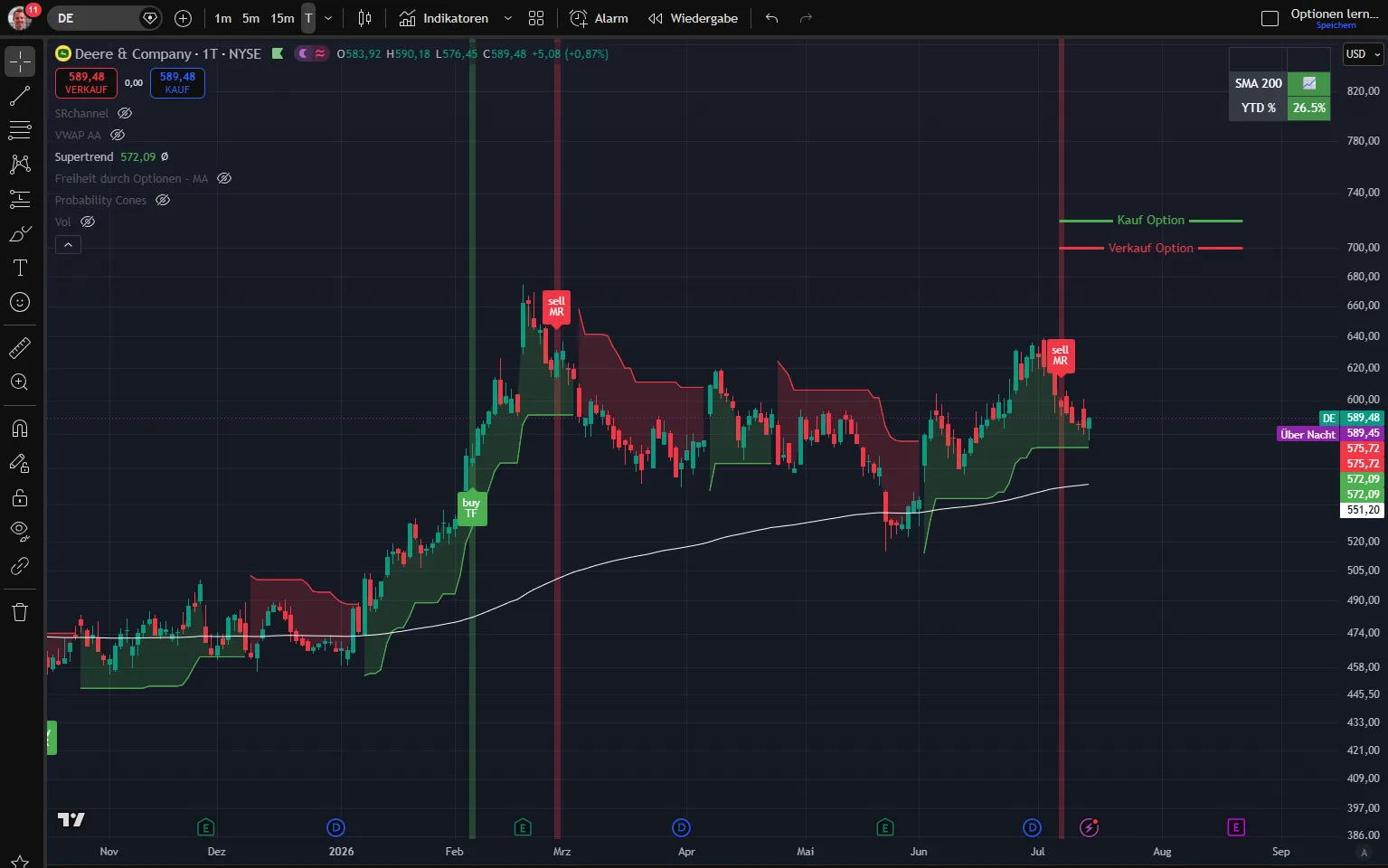Click the user profile avatar
Viewport: 1388px width, 868px height.
tap(20, 17)
